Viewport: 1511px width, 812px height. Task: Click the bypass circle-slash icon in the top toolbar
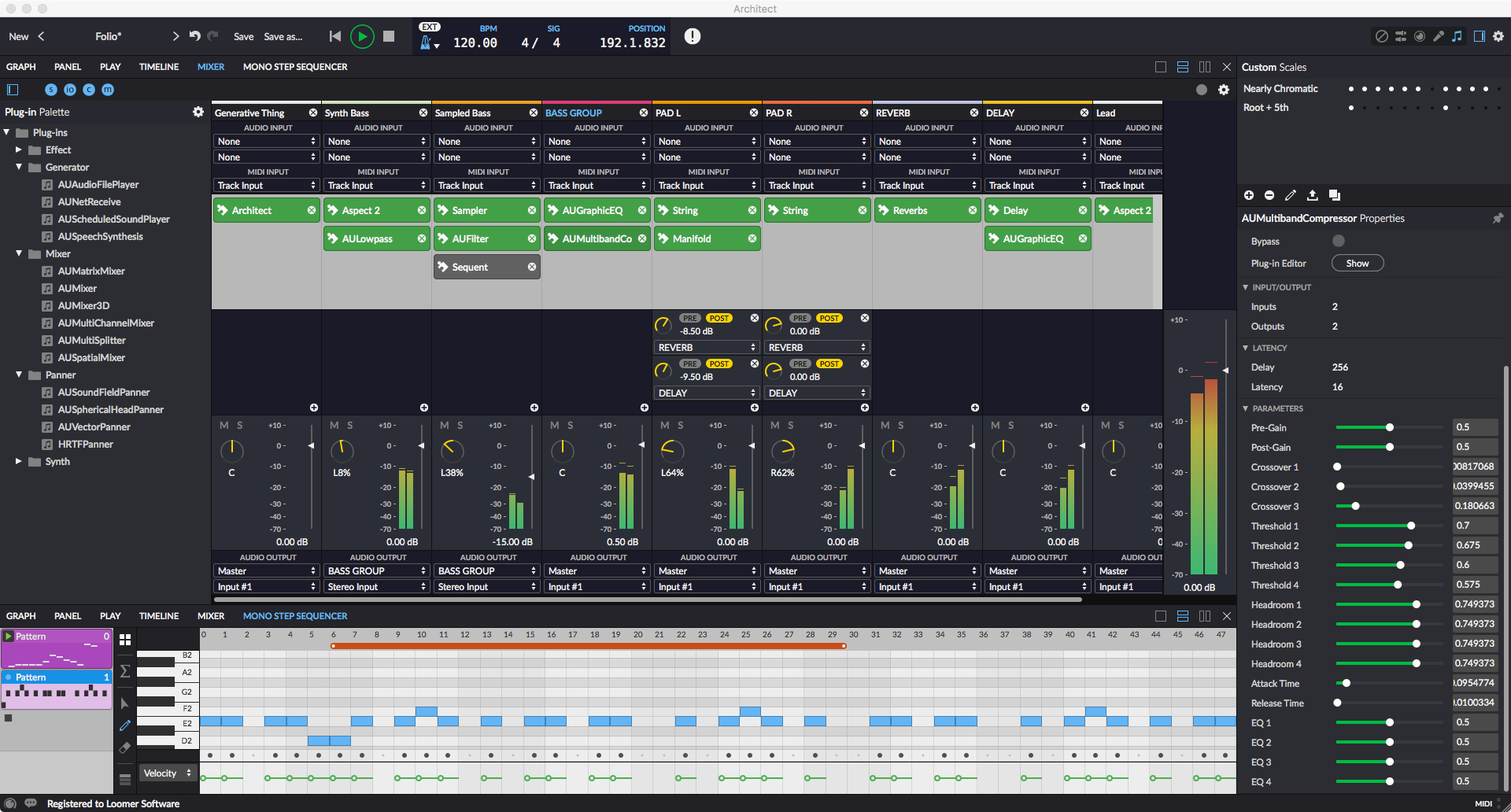pyautogui.click(x=1381, y=36)
